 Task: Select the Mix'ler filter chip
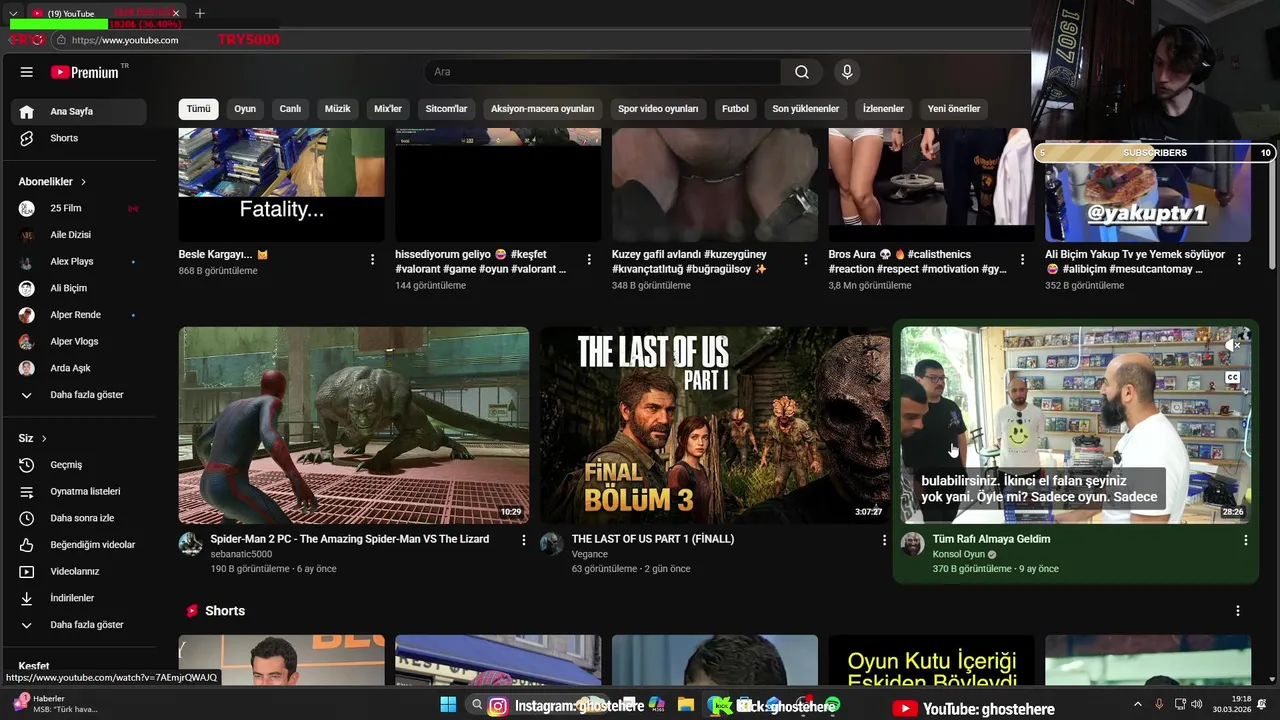tap(388, 109)
